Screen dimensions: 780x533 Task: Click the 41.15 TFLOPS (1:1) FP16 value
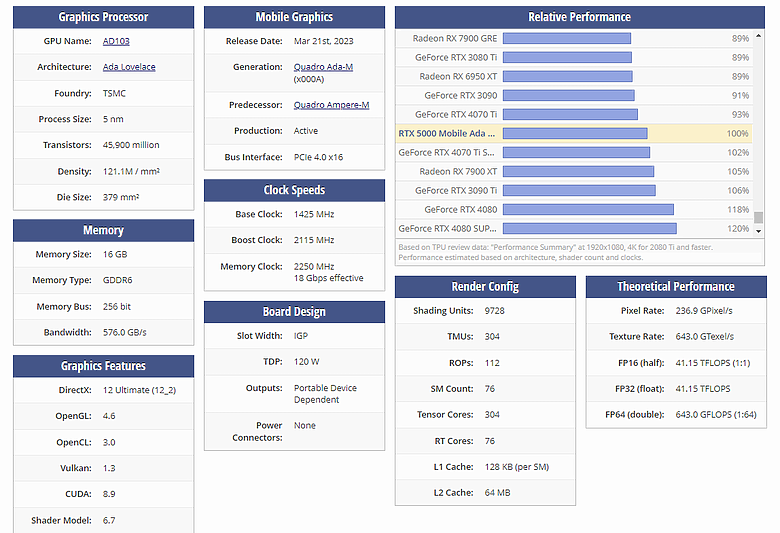click(x=712, y=363)
